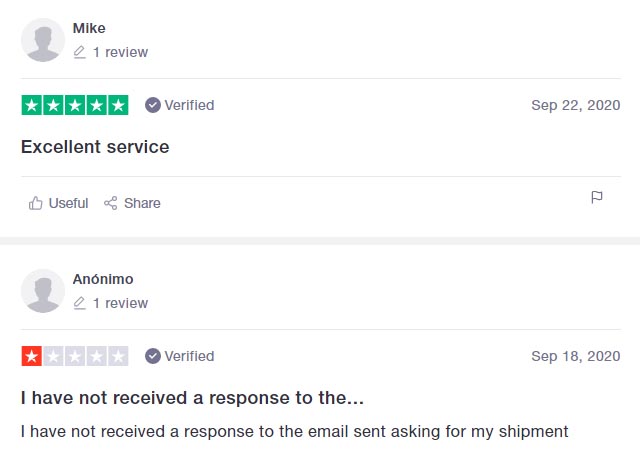Click the five green stars rating
This screenshot has height=455, width=640.
pyautogui.click(x=75, y=105)
